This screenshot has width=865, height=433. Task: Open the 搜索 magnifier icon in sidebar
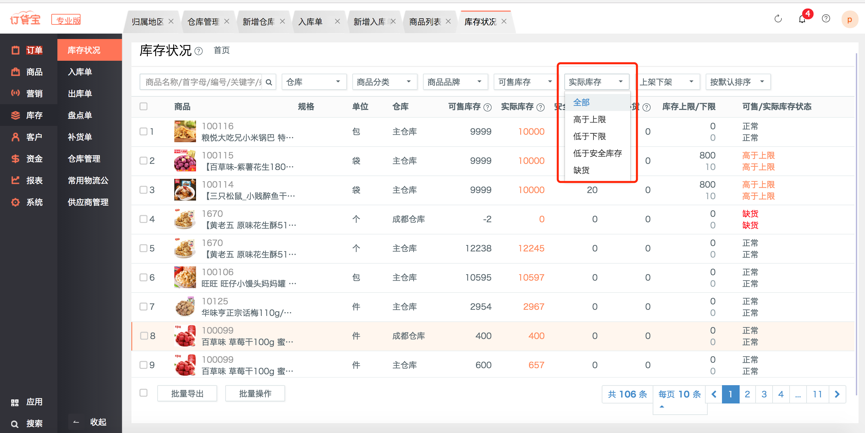(15, 424)
